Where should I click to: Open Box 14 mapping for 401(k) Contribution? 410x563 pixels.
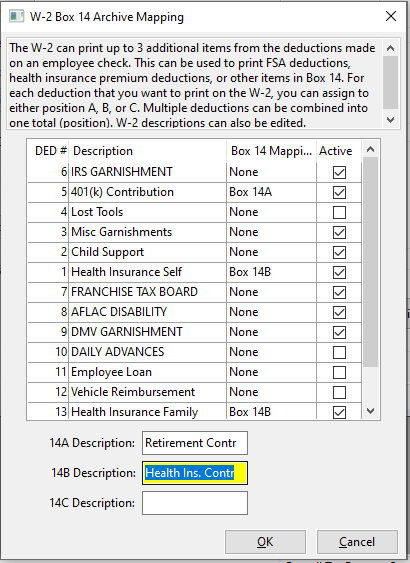coord(271,192)
